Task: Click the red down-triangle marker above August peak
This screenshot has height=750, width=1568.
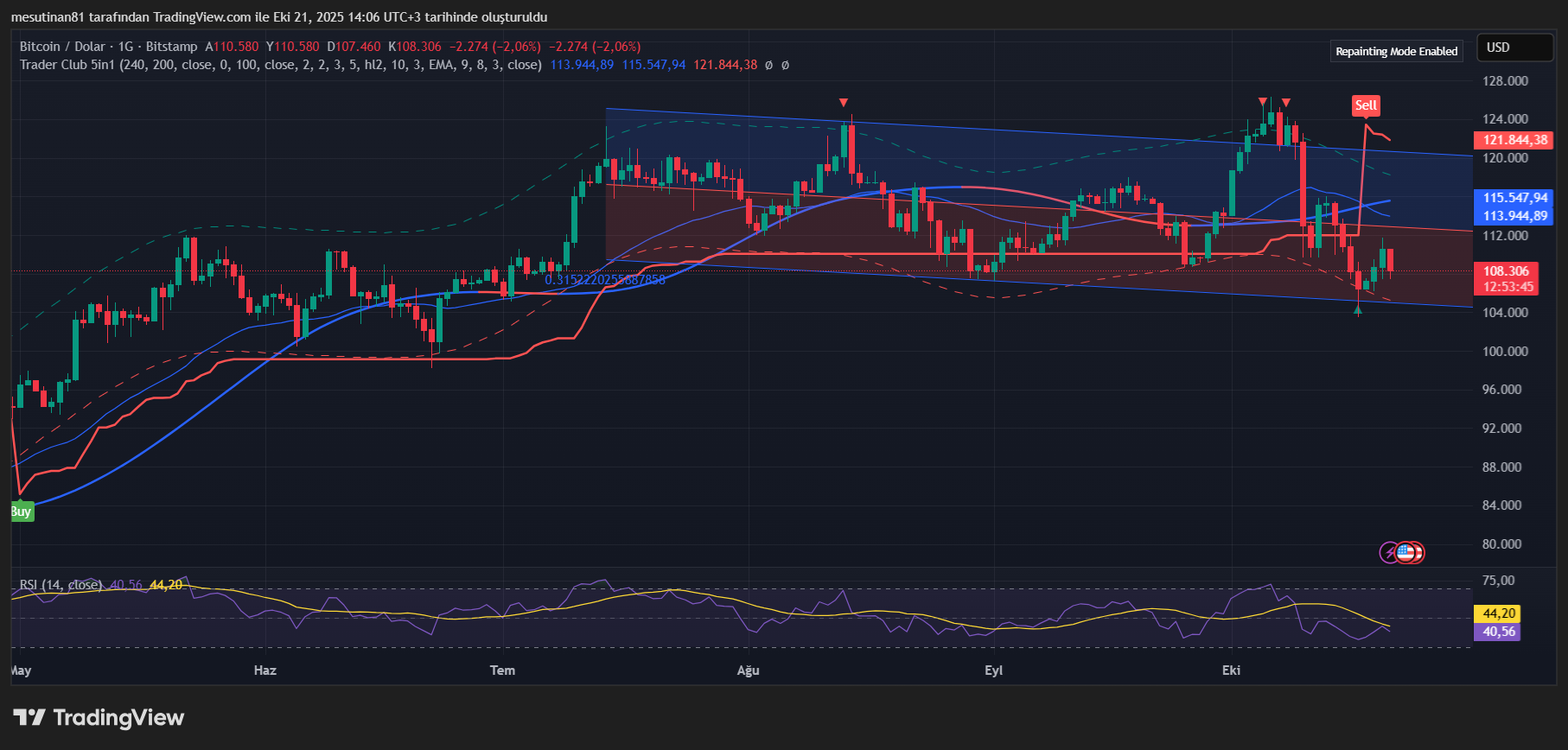Action: click(844, 103)
